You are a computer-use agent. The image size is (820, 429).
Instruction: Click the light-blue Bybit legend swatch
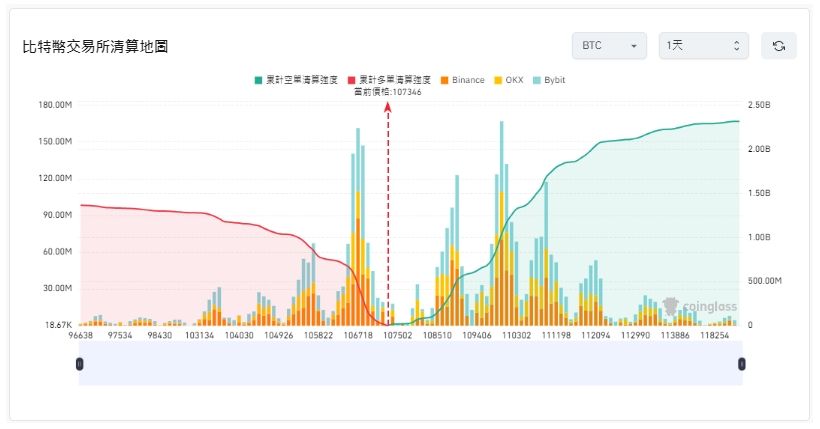537,80
